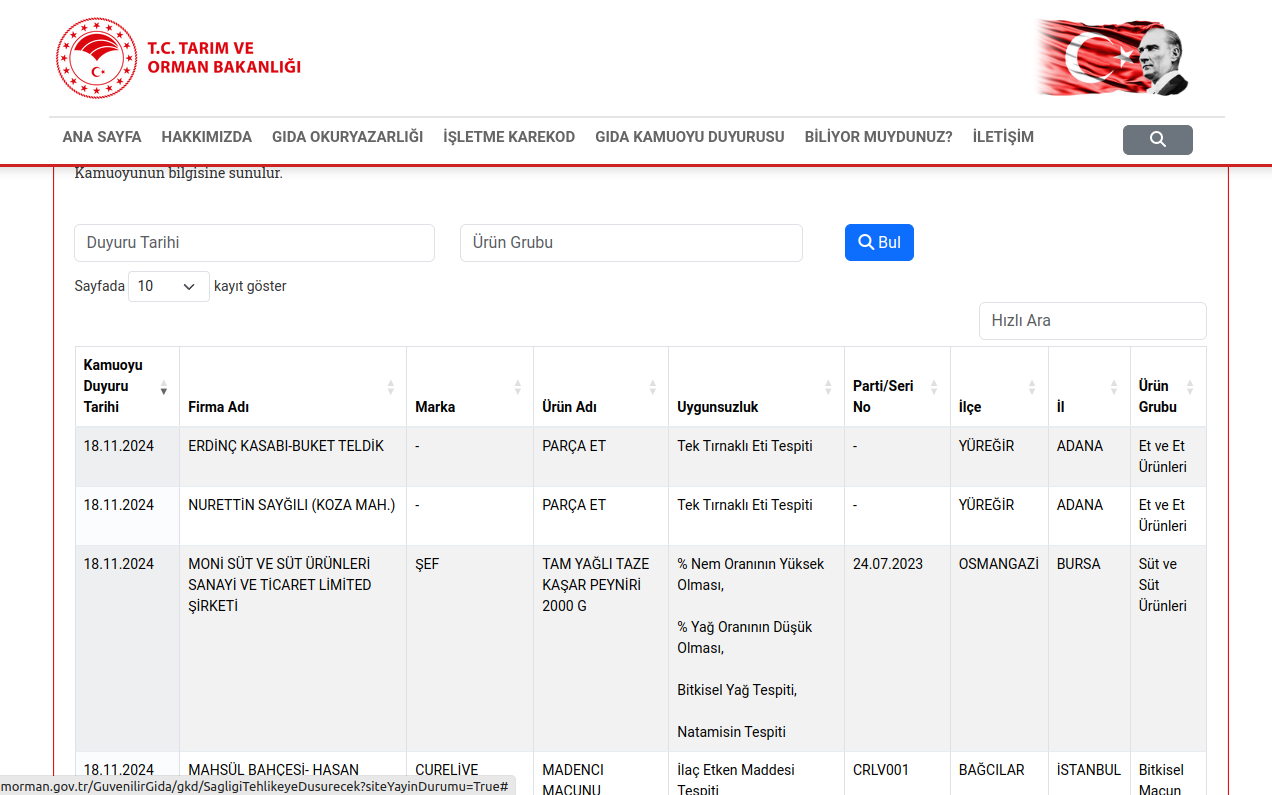
Task: Click into the Hızlı Ara search box
Action: pyautogui.click(x=1092, y=321)
